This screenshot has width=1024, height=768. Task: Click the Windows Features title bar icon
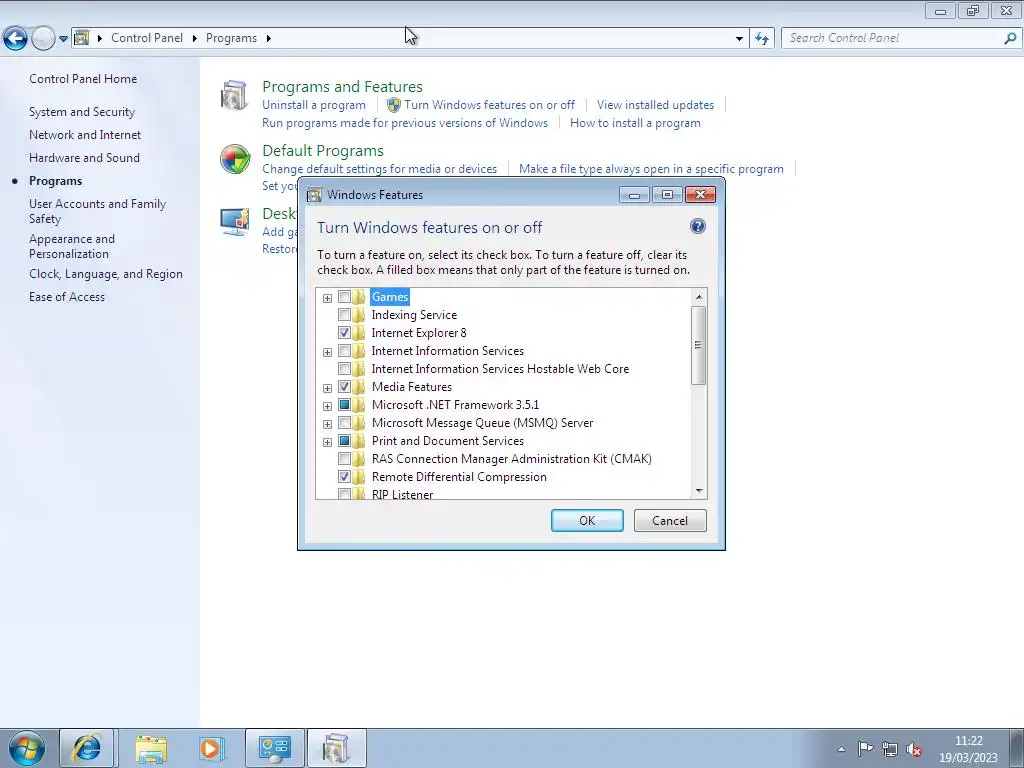pos(314,195)
